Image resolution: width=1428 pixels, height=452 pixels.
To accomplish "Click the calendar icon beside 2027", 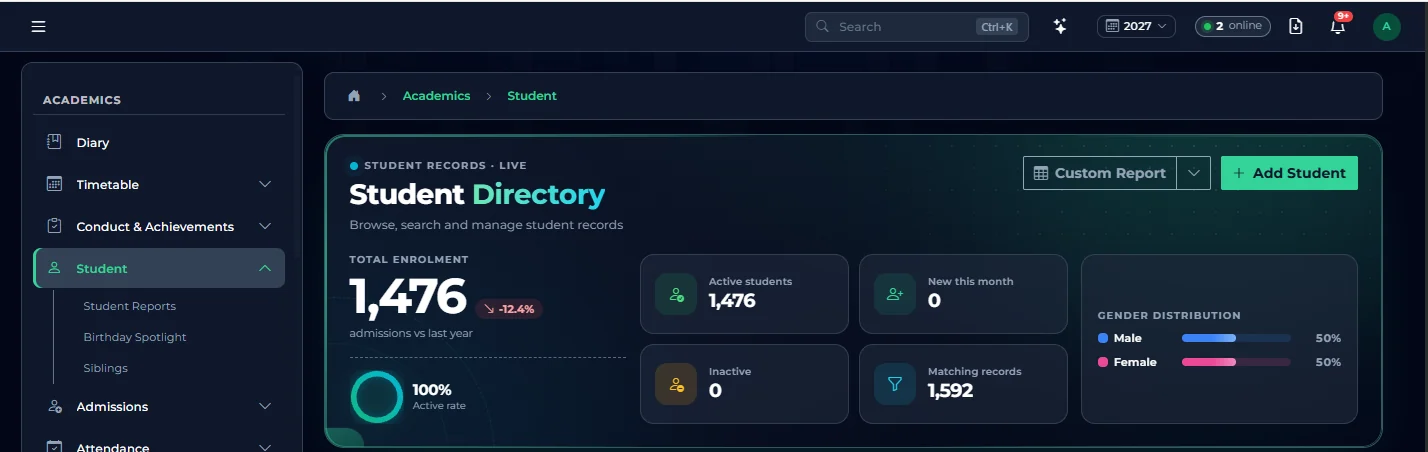I will 1112,27.
